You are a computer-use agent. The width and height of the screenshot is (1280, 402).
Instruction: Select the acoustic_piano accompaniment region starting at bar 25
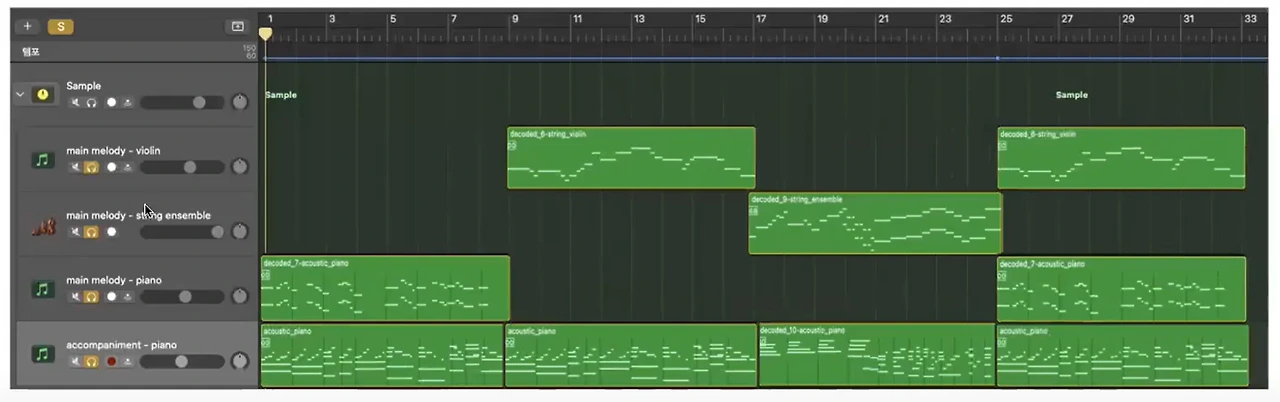point(1122,355)
